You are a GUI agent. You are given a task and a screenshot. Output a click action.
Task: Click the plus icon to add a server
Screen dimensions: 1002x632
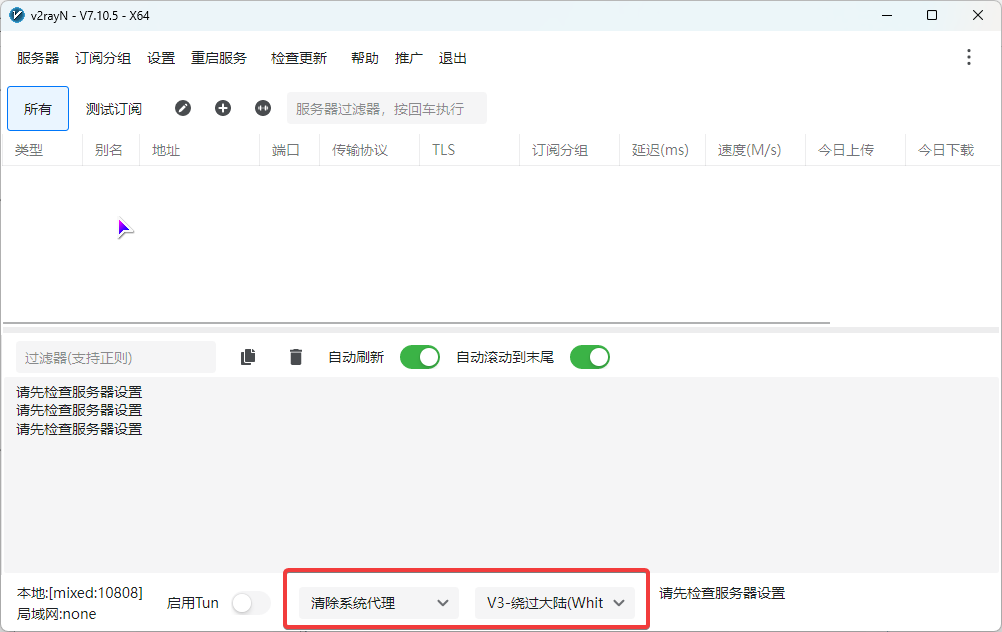(x=223, y=108)
